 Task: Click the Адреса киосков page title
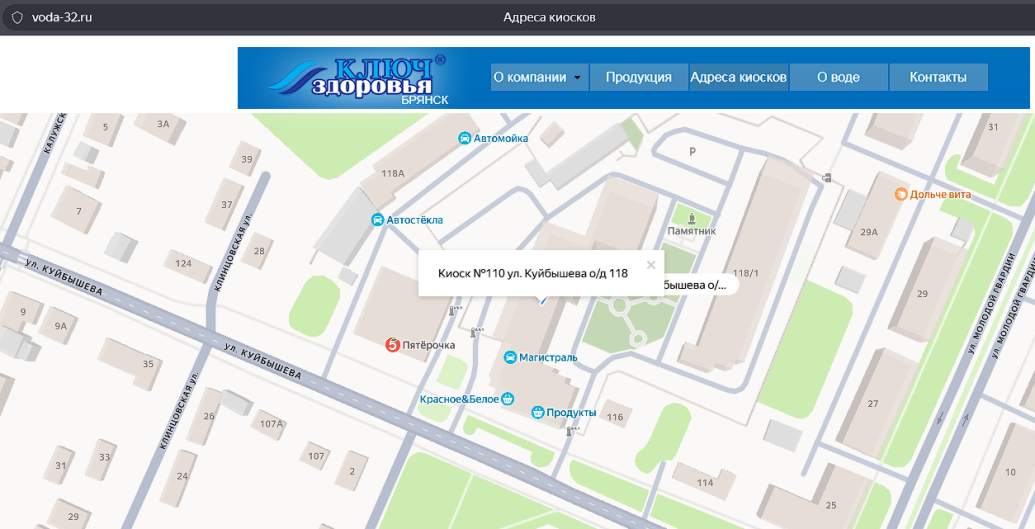pos(549,18)
